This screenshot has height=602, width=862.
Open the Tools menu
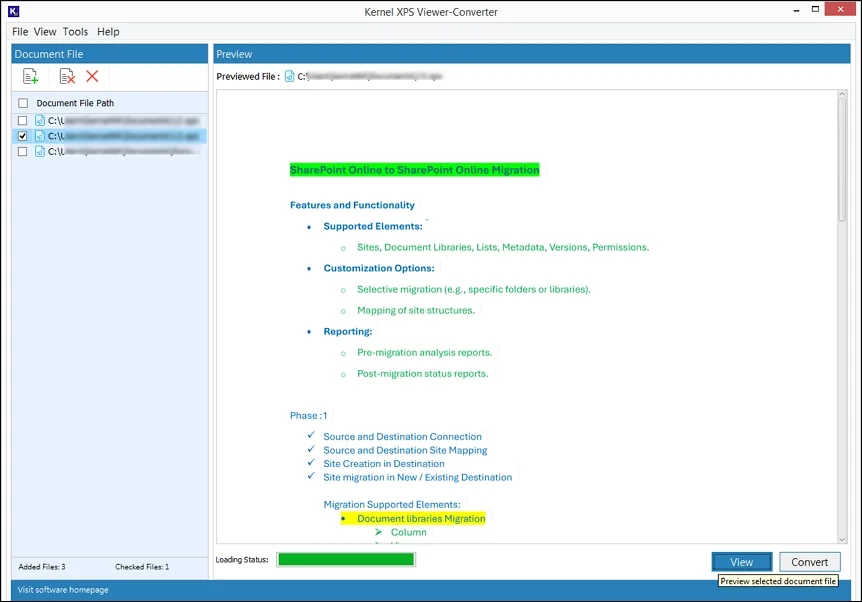coord(74,31)
